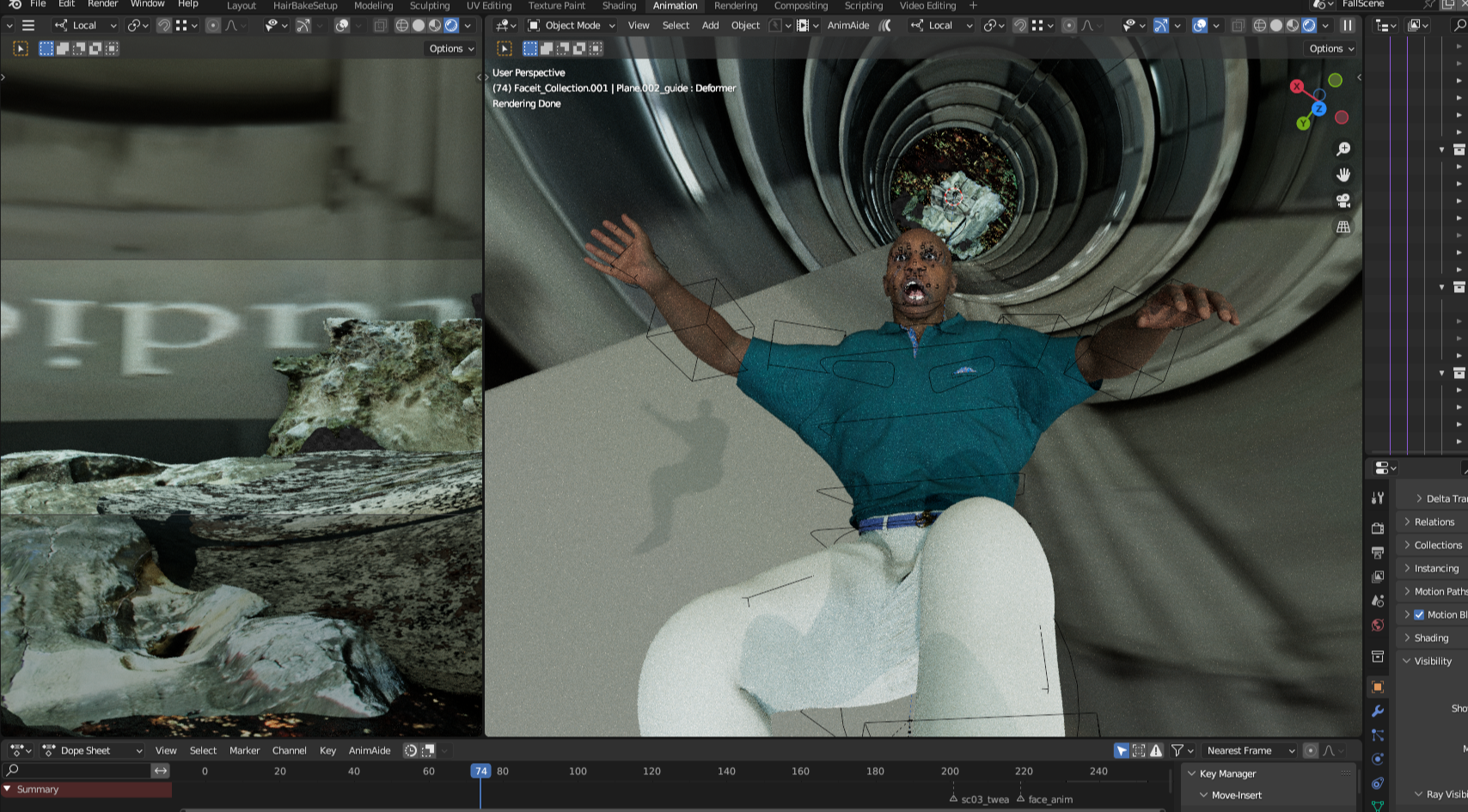Click the frame 74 playhead marker
Screen dimensions: 1468x812
pyautogui.click(x=480, y=772)
